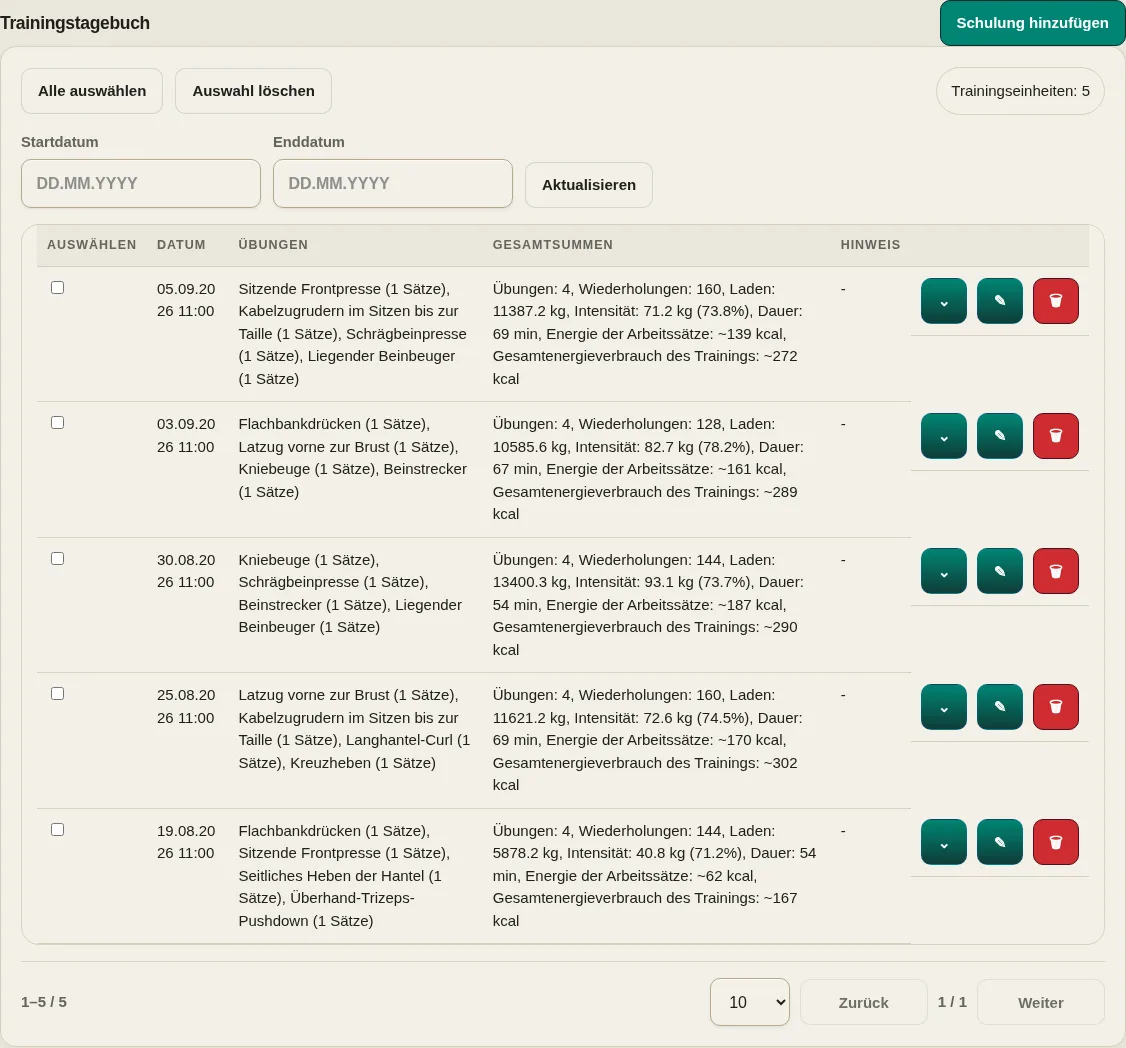The image size is (1126, 1048).
Task: Tick the checkbox for the 19.08.2026 session
Action: pos(57,829)
